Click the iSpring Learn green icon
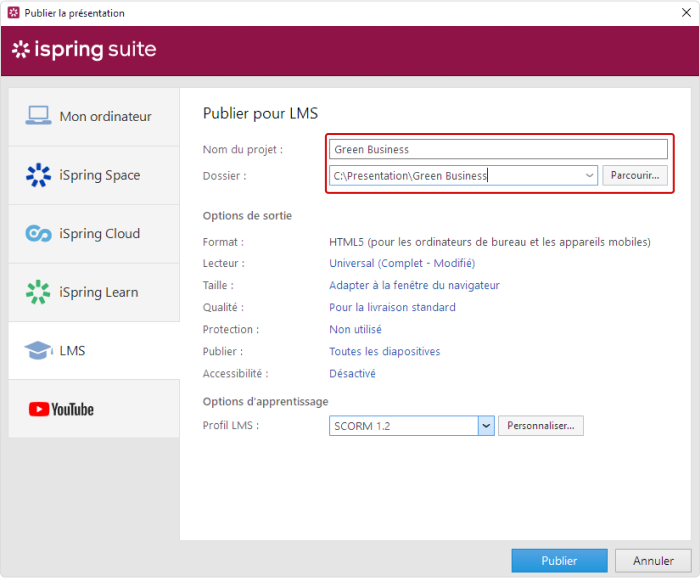 point(38,292)
